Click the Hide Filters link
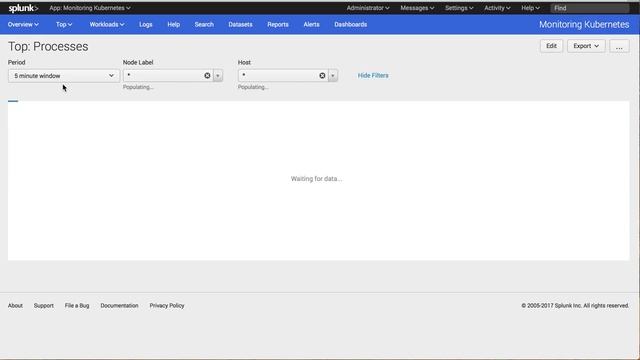The width and height of the screenshot is (640, 360). (x=373, y=76)
